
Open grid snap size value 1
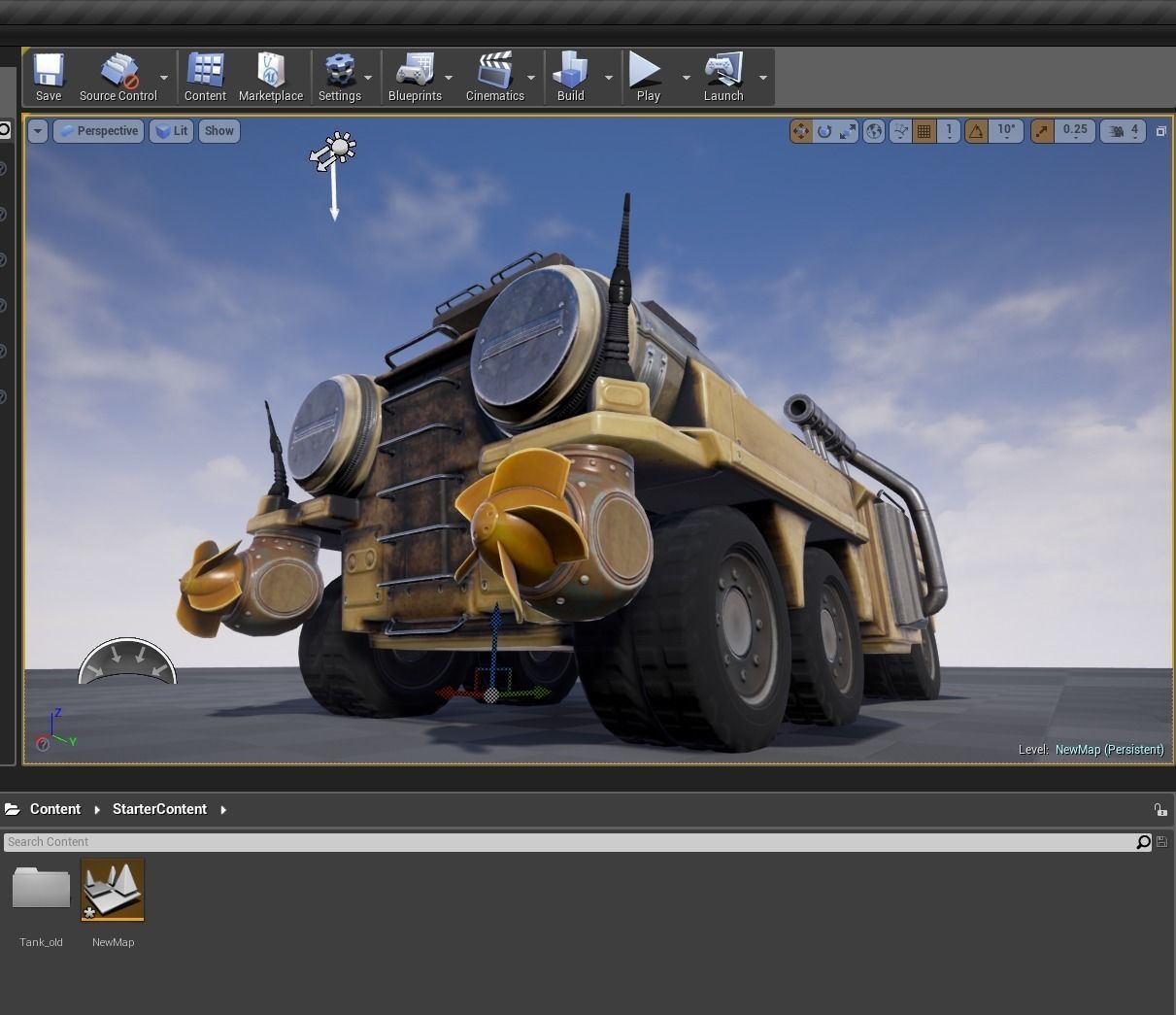pos(949,131)
